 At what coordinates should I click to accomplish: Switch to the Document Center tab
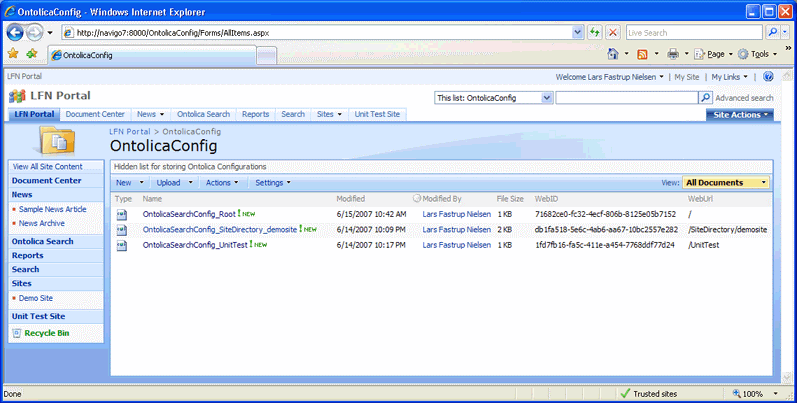(95, 114)
